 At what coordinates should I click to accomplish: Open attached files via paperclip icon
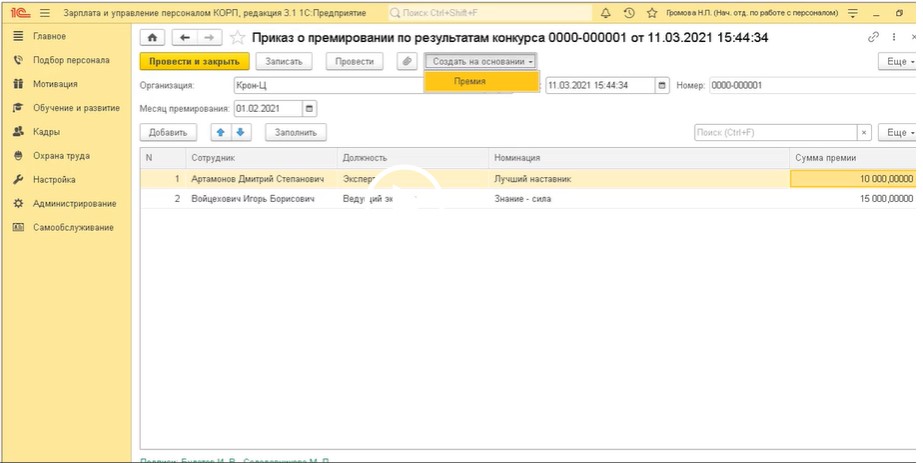406,62
